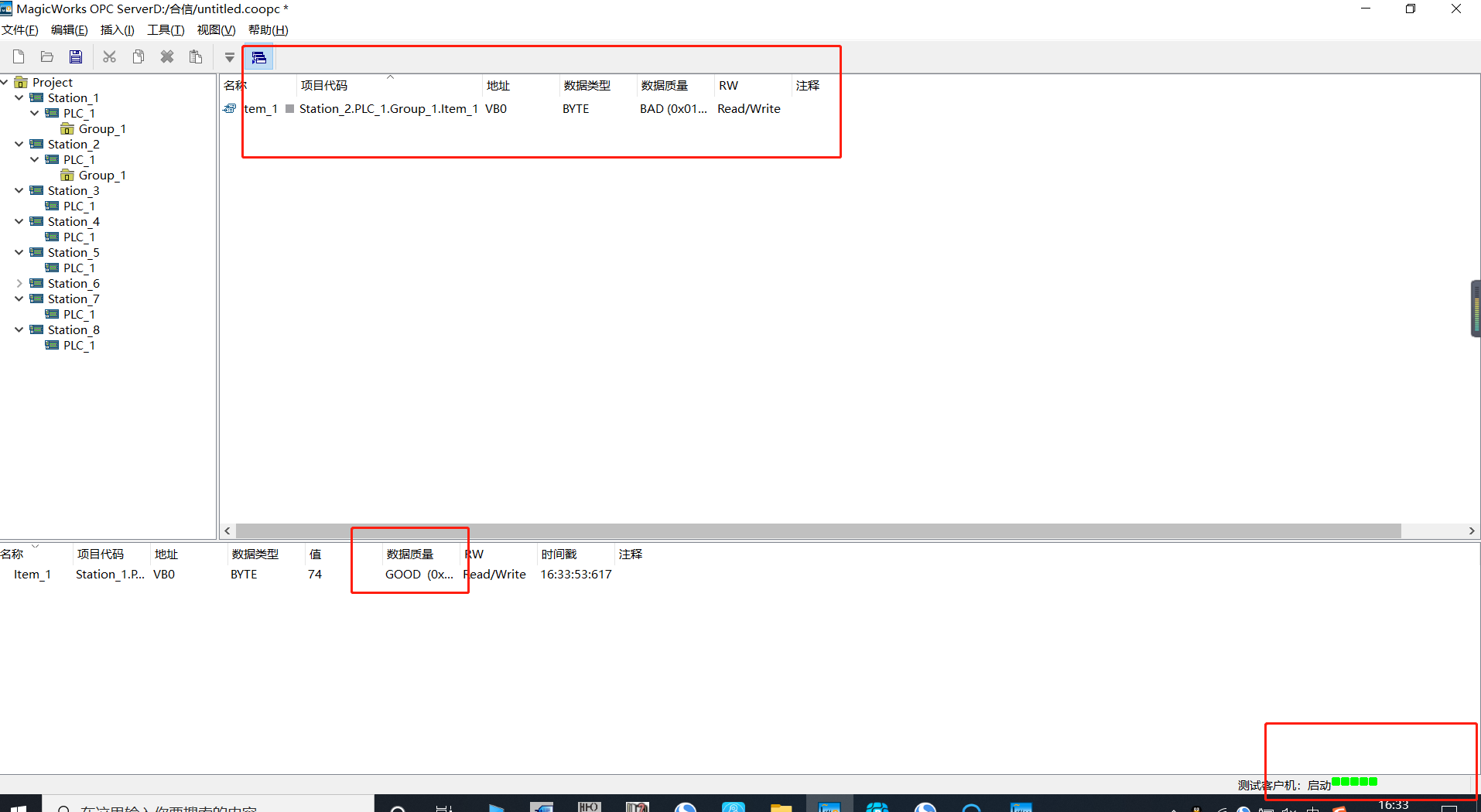Click the horizontal scrollbar right arrow
The height and width of the screenshot is (812, 1481).
(1472, 531)
